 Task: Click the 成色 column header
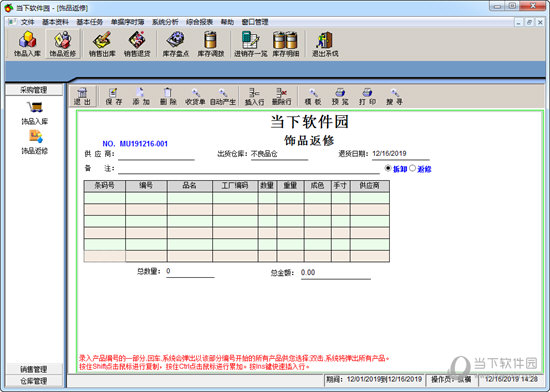pyautogui.click(x=318, y=186)
